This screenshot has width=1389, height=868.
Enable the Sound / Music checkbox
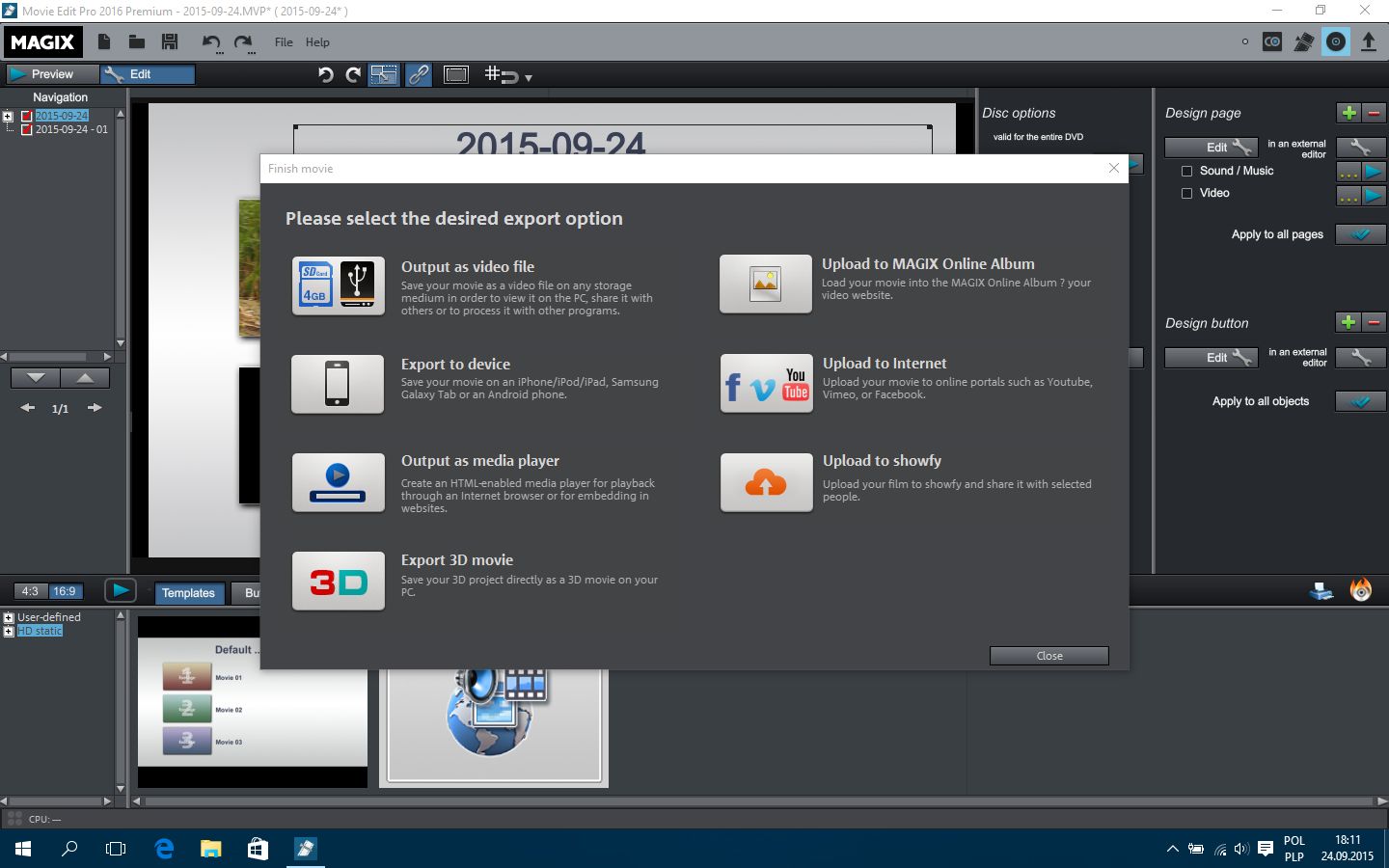point(1187,171)
